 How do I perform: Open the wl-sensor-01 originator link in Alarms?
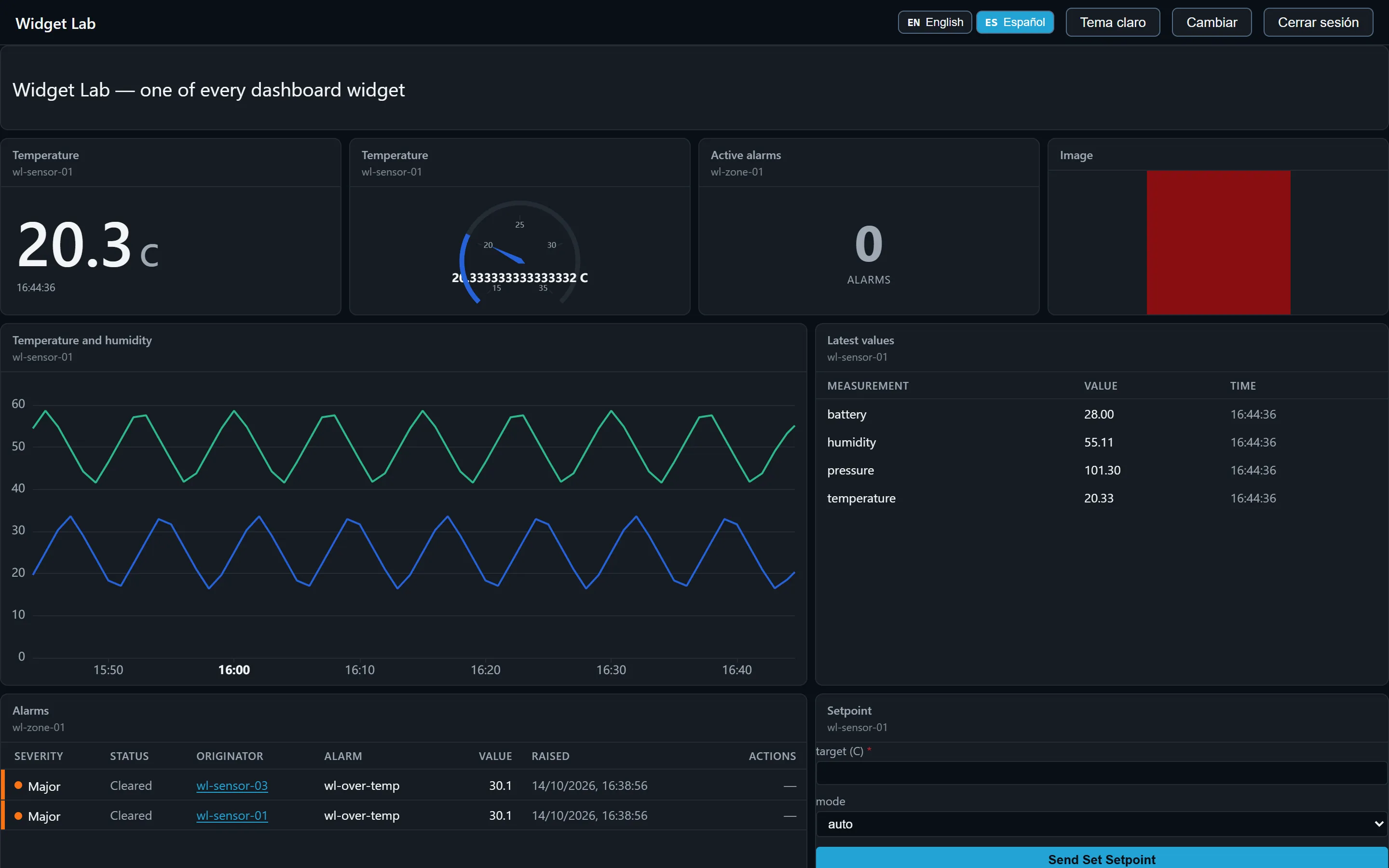tap(232, 815)
